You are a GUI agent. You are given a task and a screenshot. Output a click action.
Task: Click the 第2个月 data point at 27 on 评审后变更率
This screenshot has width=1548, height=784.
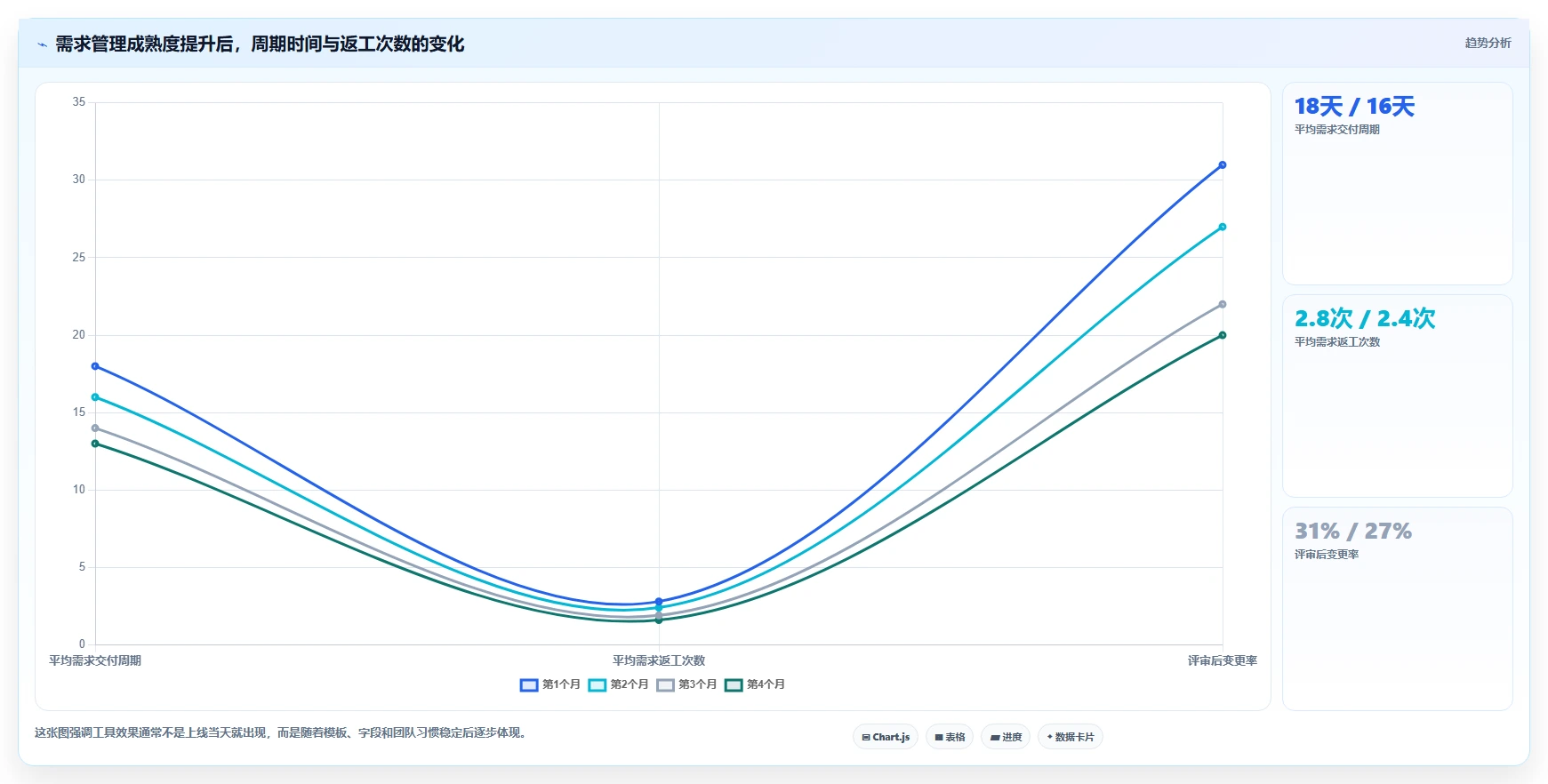coord(1223,227)
